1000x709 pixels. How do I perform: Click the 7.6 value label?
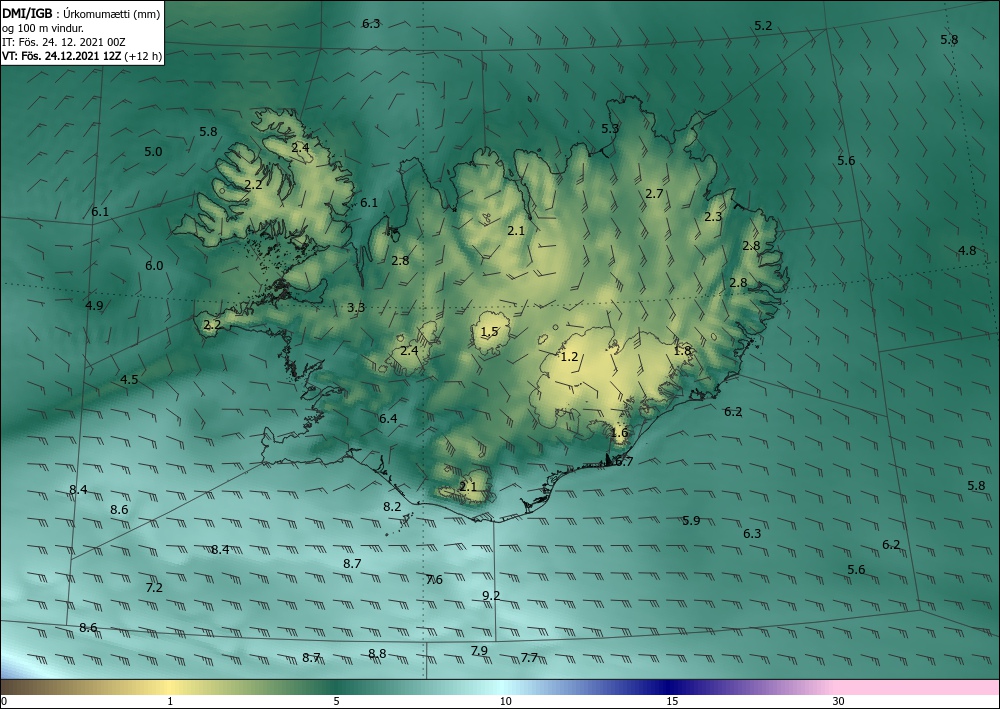pos(434,580)
